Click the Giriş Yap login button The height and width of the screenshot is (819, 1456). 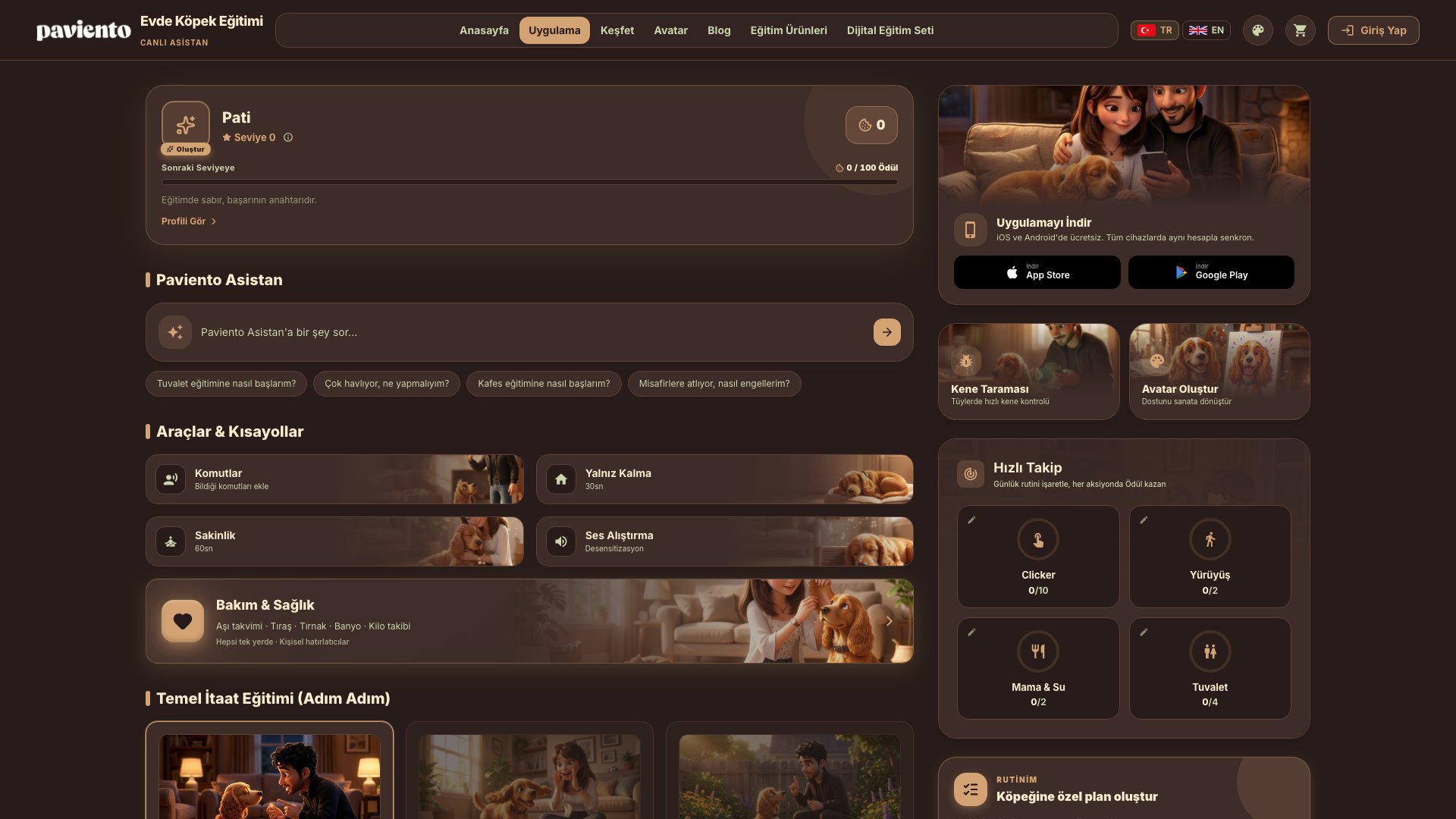(x=1373, y=30)
